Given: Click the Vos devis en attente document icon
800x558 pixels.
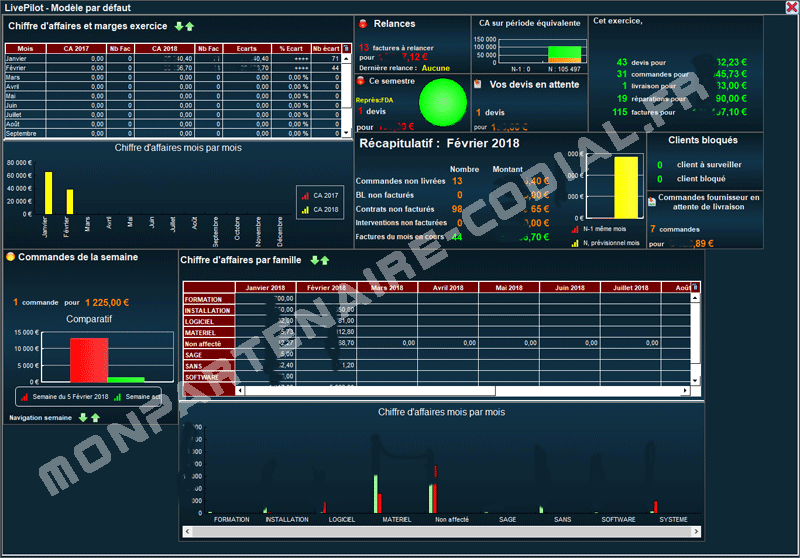Looking at the screenshot, I should pos(478,85).
